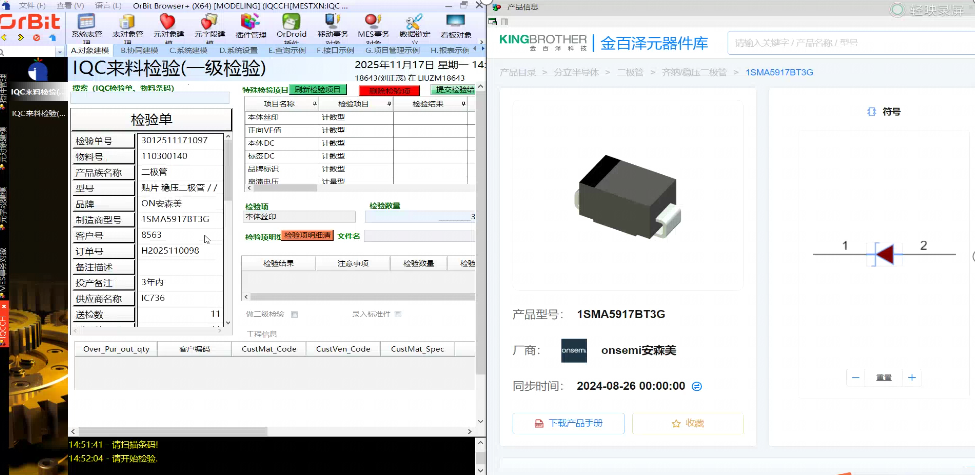Toggle the 录入标准件 checkbox

(398, 314)
